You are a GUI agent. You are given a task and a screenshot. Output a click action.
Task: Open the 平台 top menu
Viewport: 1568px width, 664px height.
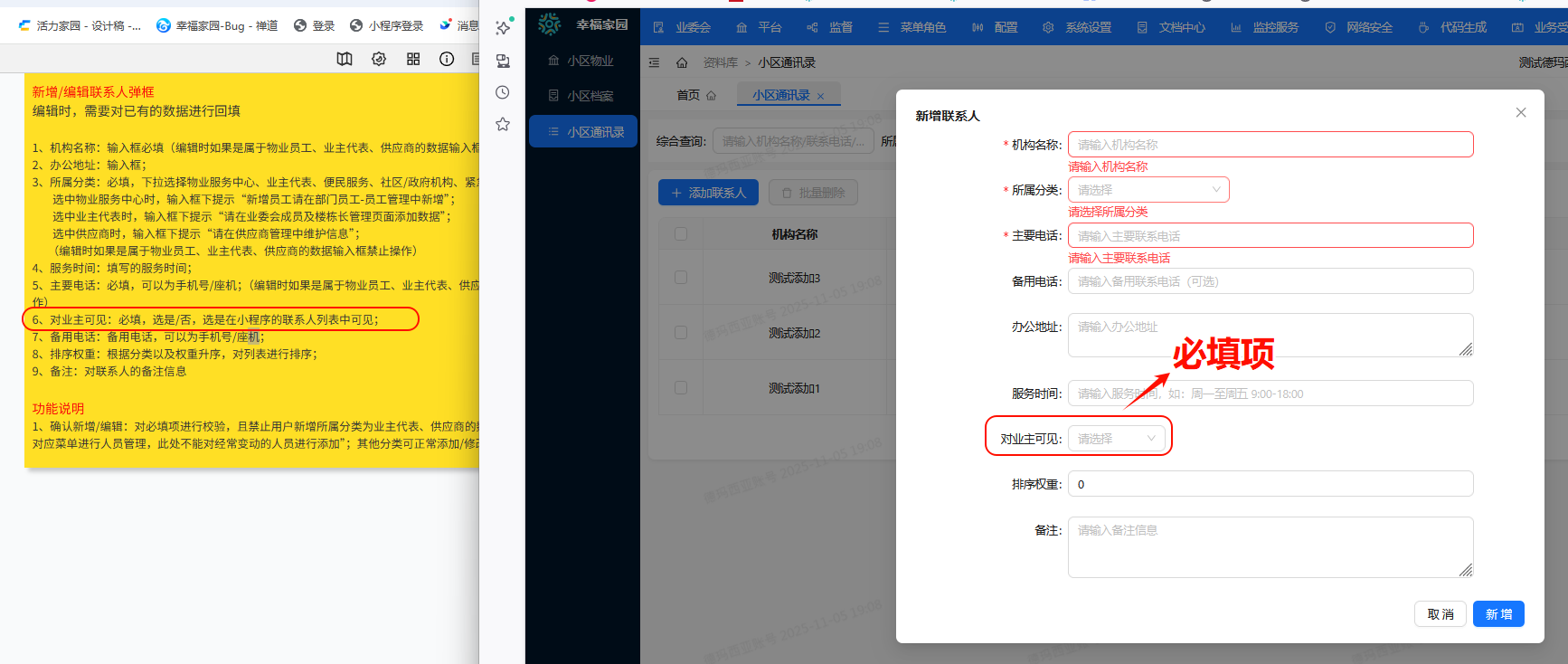tap(758, 27)
